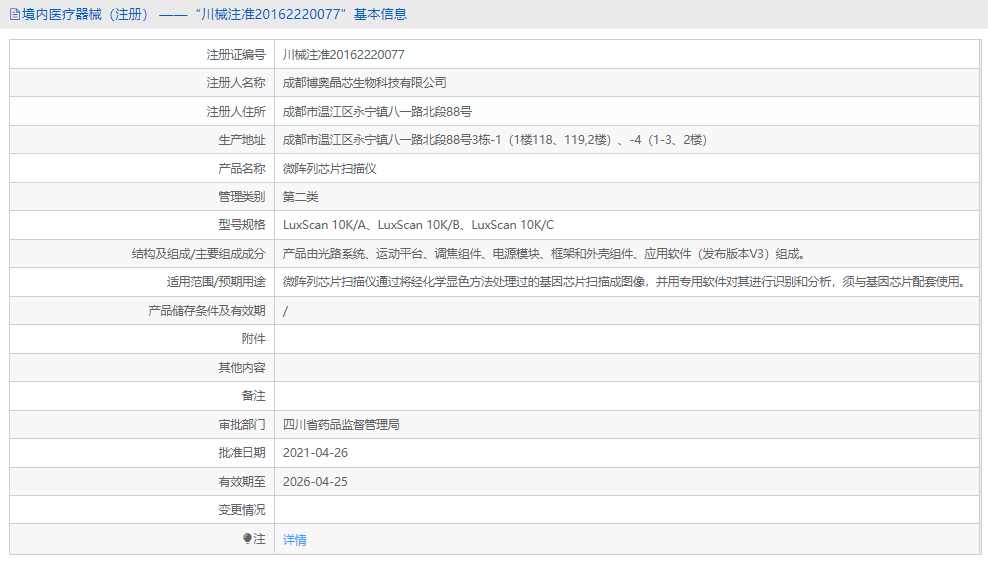This screenshot has height=561, width=988.
Task: Click the 备注 label
Action: click(x=253, y=396)
